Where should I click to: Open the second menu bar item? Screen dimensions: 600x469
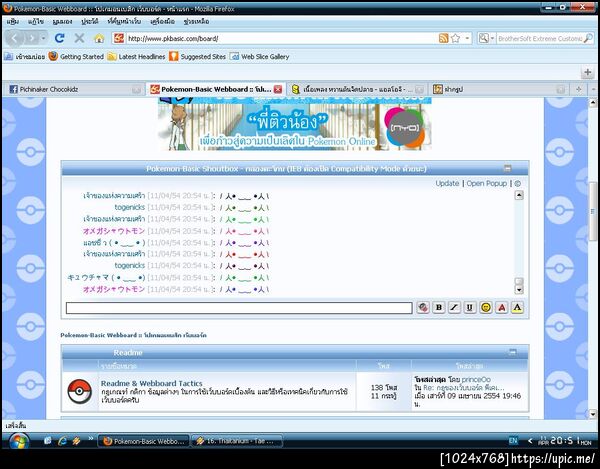pyautogui.click(x=36, y=22)
